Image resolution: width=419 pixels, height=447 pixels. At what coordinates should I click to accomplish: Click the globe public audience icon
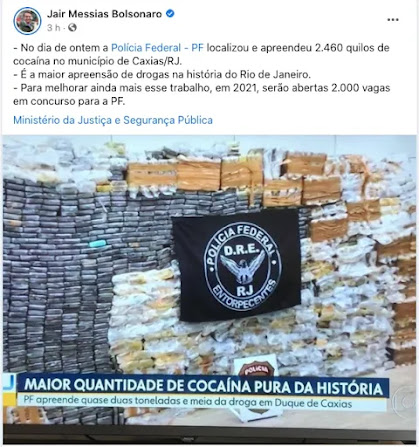[72, 28]
